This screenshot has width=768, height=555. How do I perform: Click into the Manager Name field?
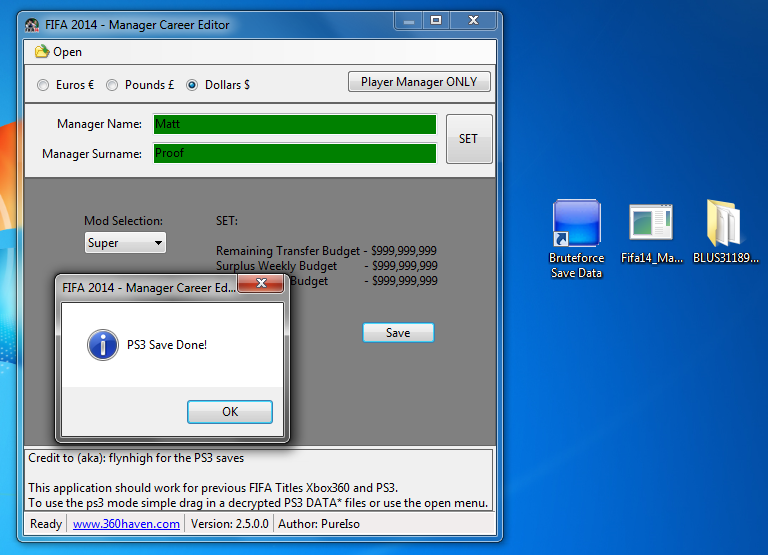click(x=294, y=124)
